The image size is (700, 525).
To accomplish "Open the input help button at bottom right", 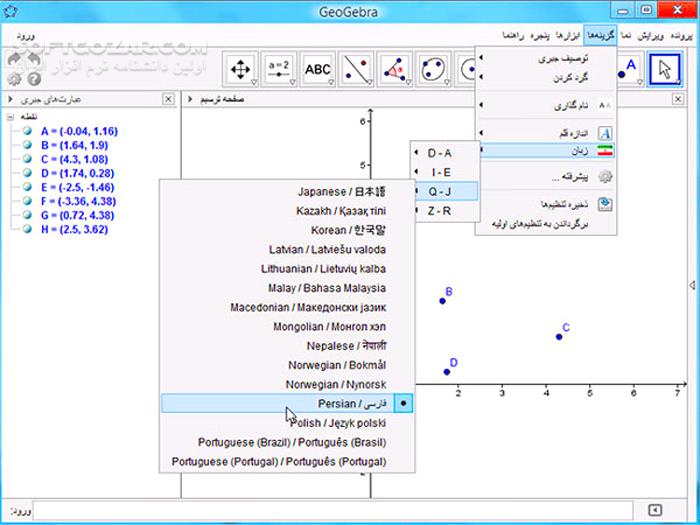I will [655, 510].
